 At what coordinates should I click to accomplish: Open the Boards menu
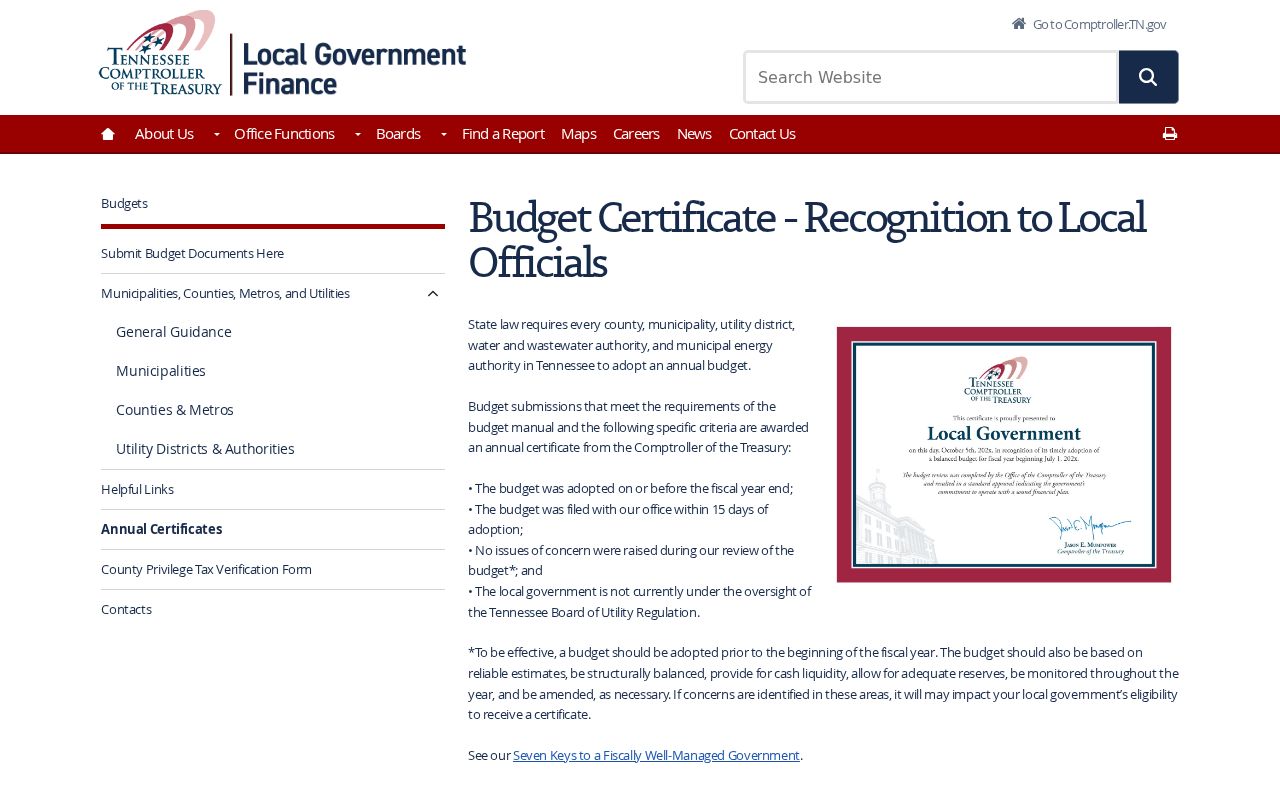point(398,134)
